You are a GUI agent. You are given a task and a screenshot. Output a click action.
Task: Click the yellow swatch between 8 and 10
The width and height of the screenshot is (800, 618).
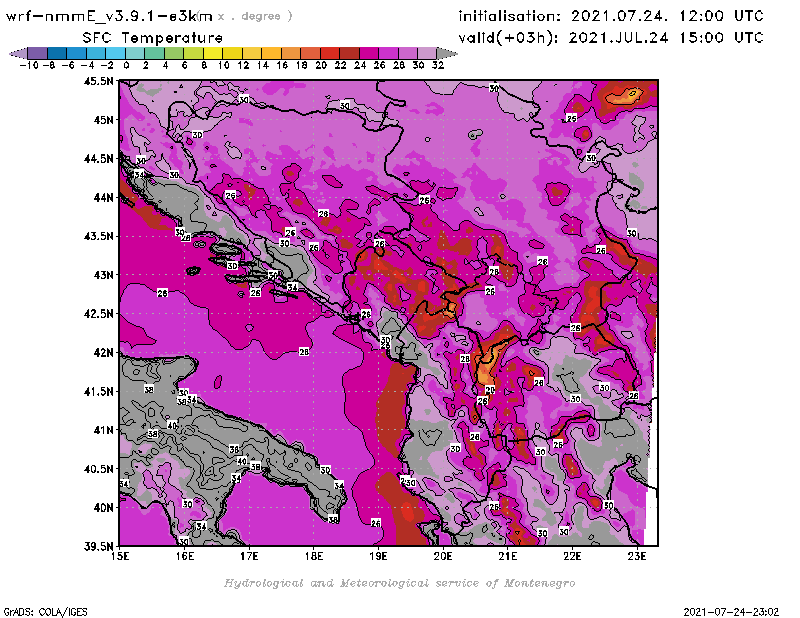pos(212,53)
